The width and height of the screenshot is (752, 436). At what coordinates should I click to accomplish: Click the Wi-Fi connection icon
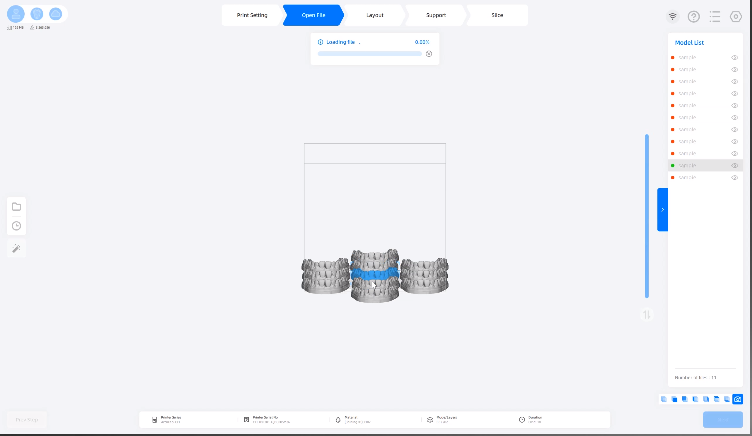(x=672, y=16)
